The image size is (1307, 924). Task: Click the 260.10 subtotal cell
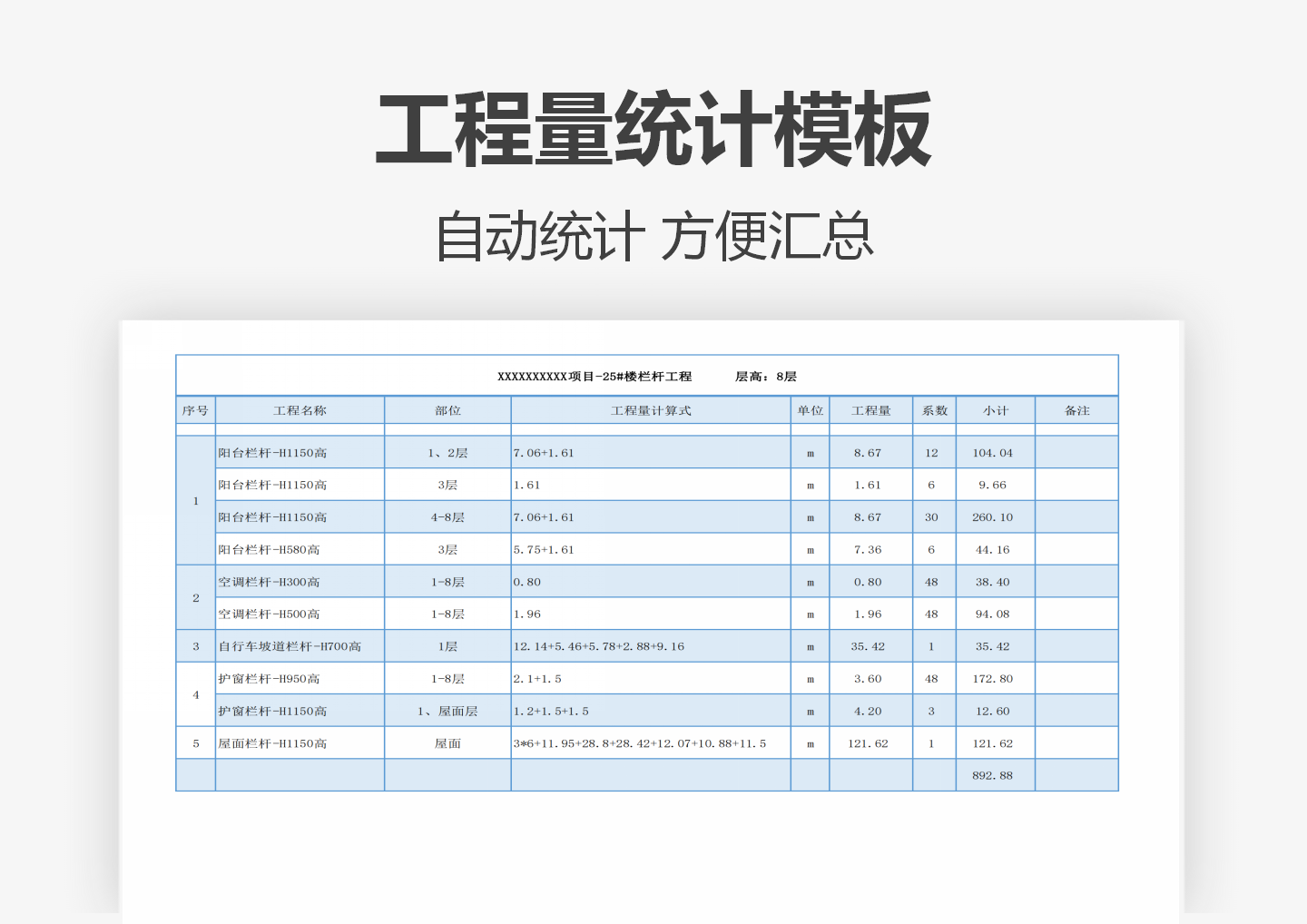[x=992, y=517]
